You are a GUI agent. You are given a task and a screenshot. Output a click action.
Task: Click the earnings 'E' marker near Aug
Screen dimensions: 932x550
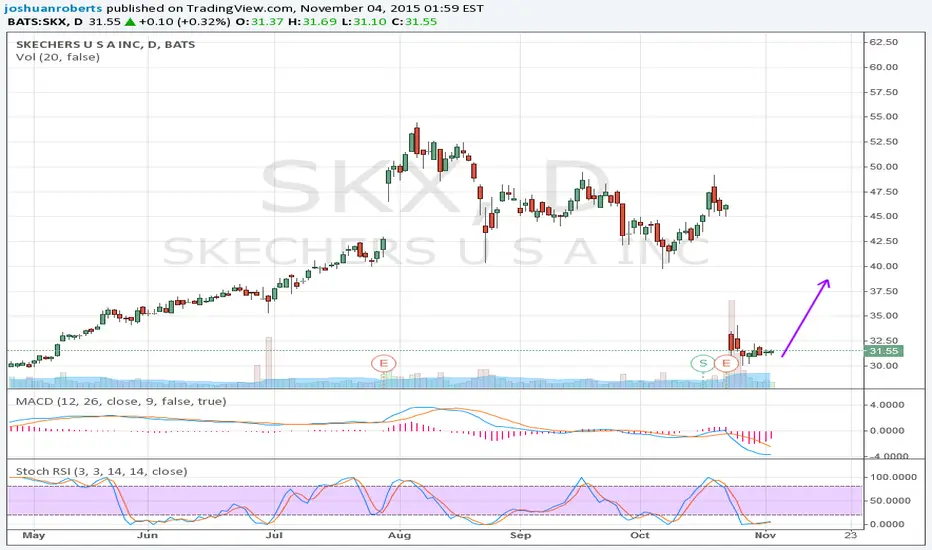click(x=383, y=363)
